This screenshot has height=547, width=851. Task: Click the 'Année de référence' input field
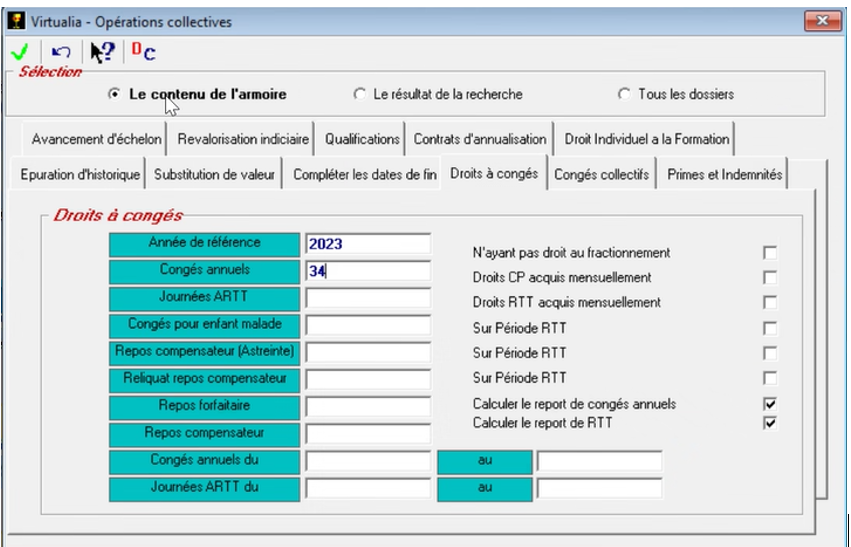[x=367, y=244]
